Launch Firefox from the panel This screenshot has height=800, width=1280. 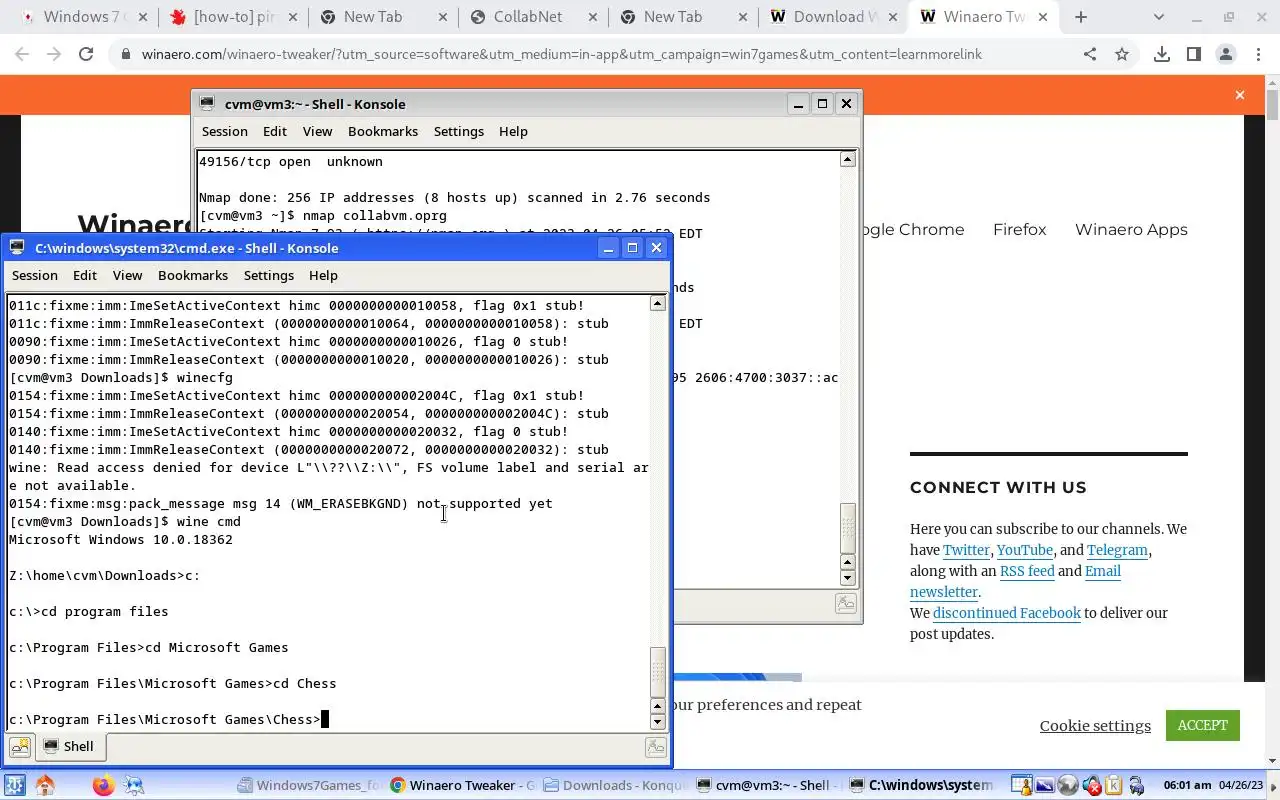[103, 785]
